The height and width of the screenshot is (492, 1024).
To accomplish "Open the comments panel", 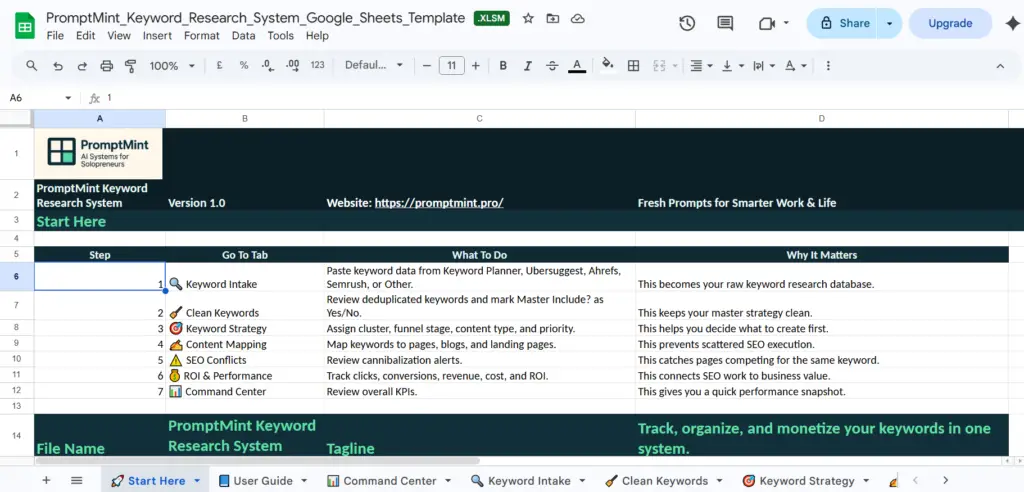I will tap(724, 24).
